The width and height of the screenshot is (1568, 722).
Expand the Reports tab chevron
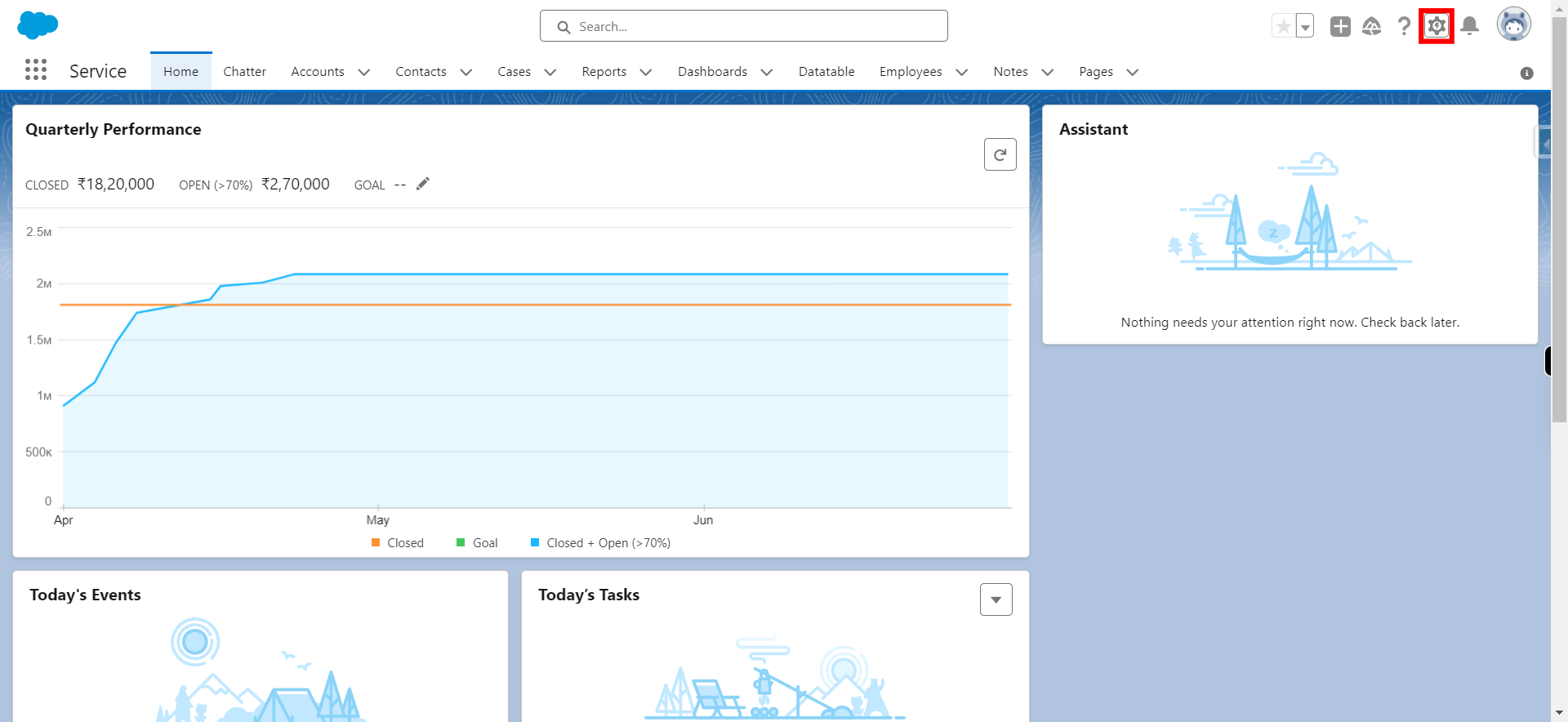click(x=646, y=73)
